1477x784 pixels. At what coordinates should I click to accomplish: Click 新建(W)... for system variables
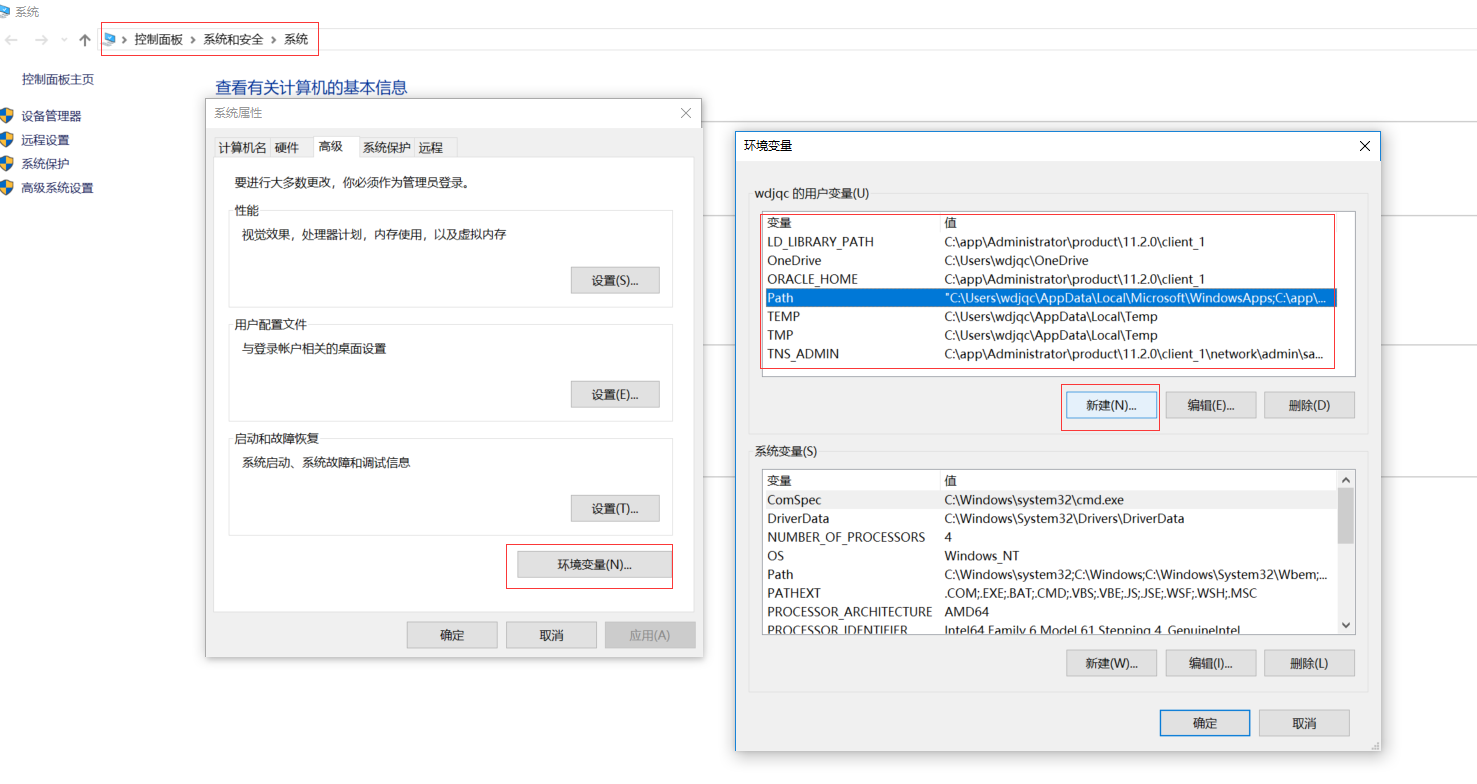click(1111, 663)
